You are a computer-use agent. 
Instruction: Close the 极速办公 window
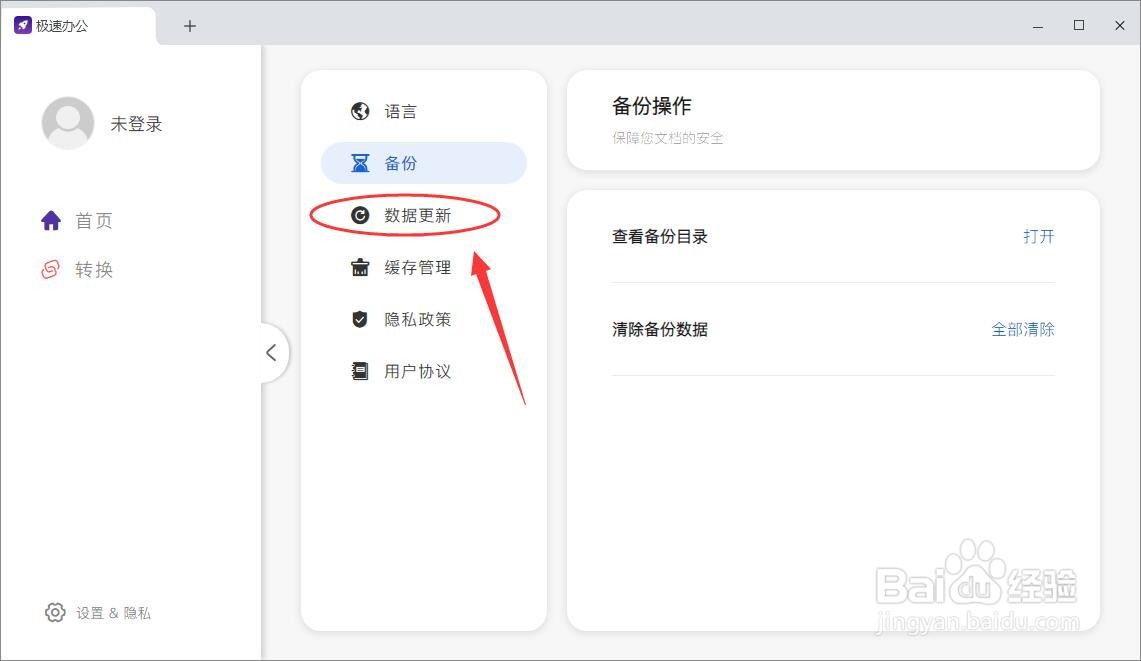[x=1120, y=25]
